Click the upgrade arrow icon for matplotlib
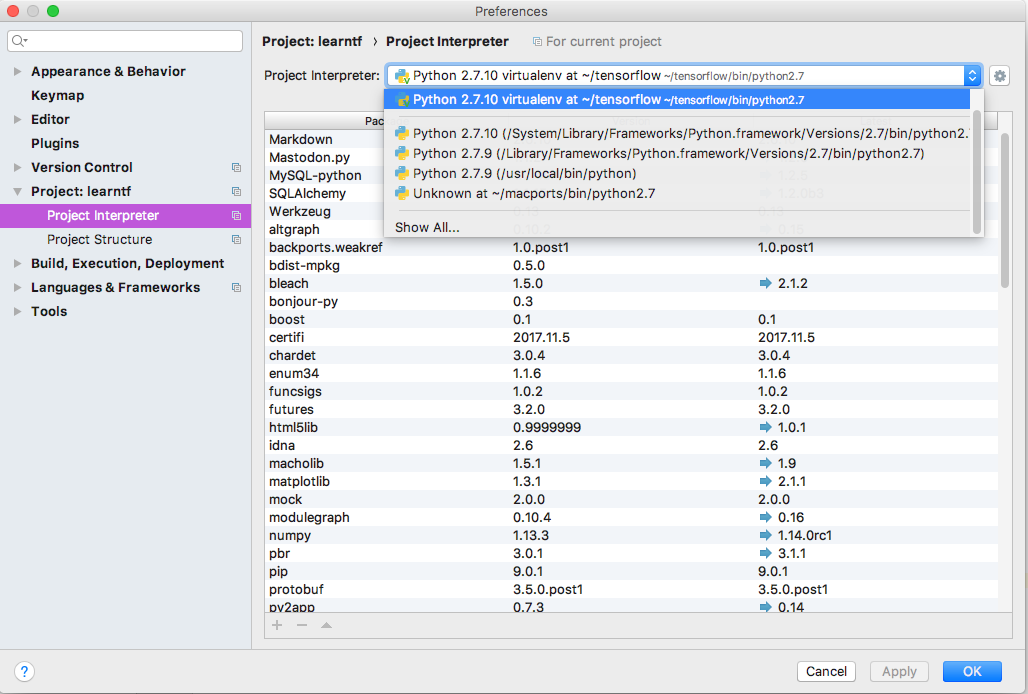1028x694 pixels. click(765, 481)
